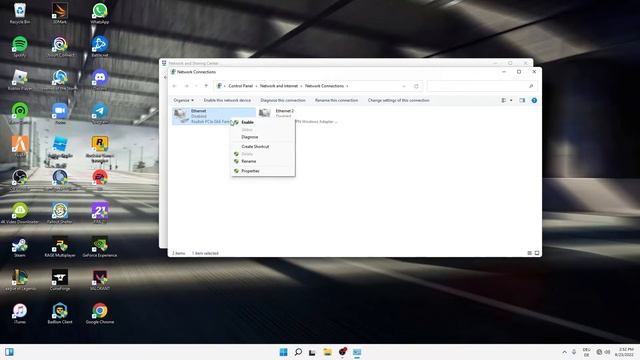Open RAGE Multiplayer desktop shortcut
Image resolution: width=640 pixels, height=360 pixels.
point(60,247)
